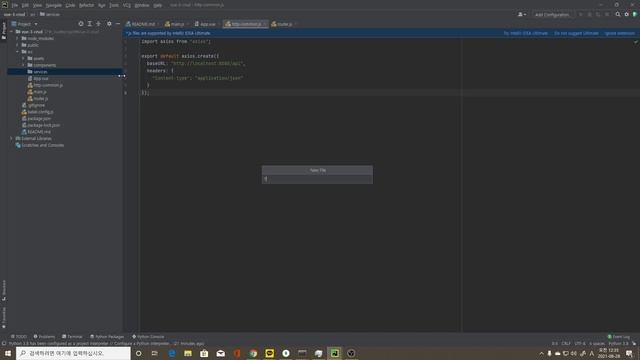Open Chrome from the taskbar
This screenshot has height=360, width=640.
[253, 353]
